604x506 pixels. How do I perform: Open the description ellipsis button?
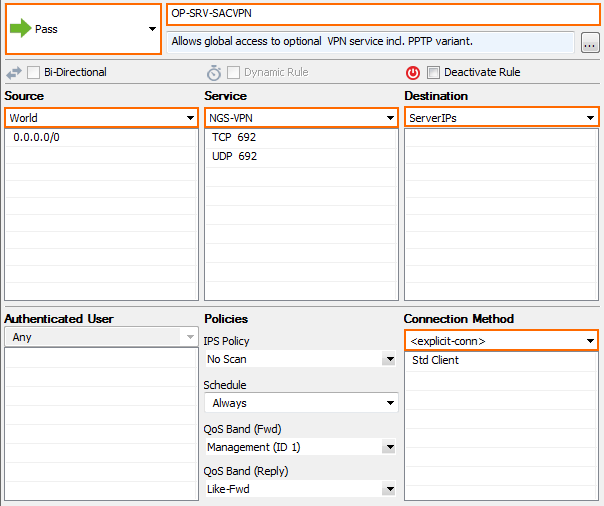point(590,42)
